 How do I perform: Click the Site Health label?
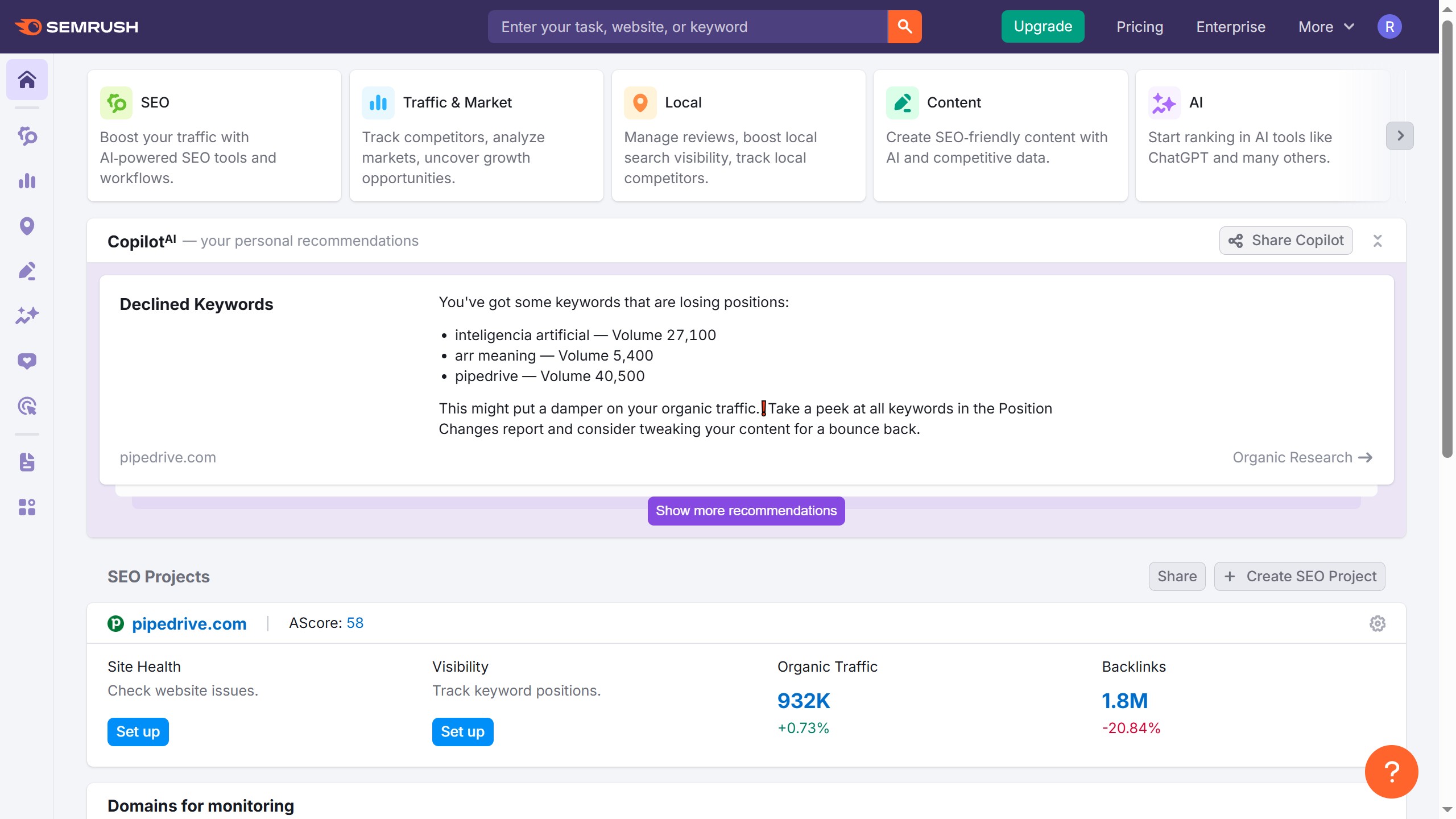pyautogui.click(x=144, y=667)
